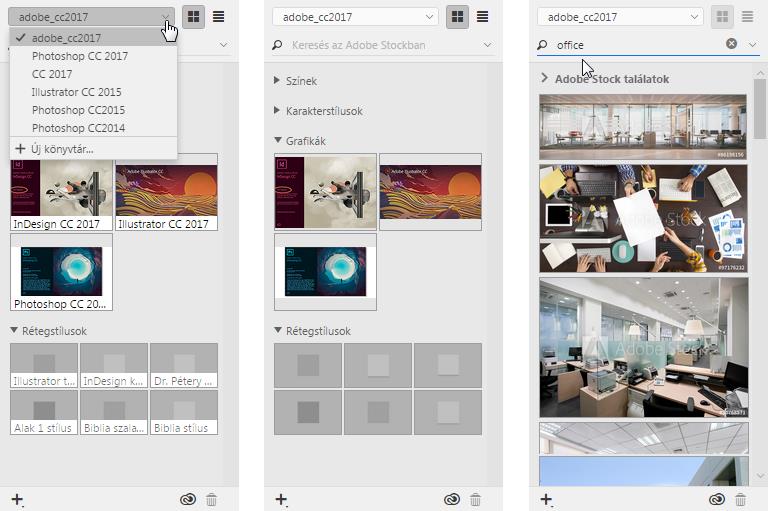This screenshot has height=511, width=768.
Task: Open search options chevron beside 'office' field
Action: pyautogui.click(x=752, y=45)
